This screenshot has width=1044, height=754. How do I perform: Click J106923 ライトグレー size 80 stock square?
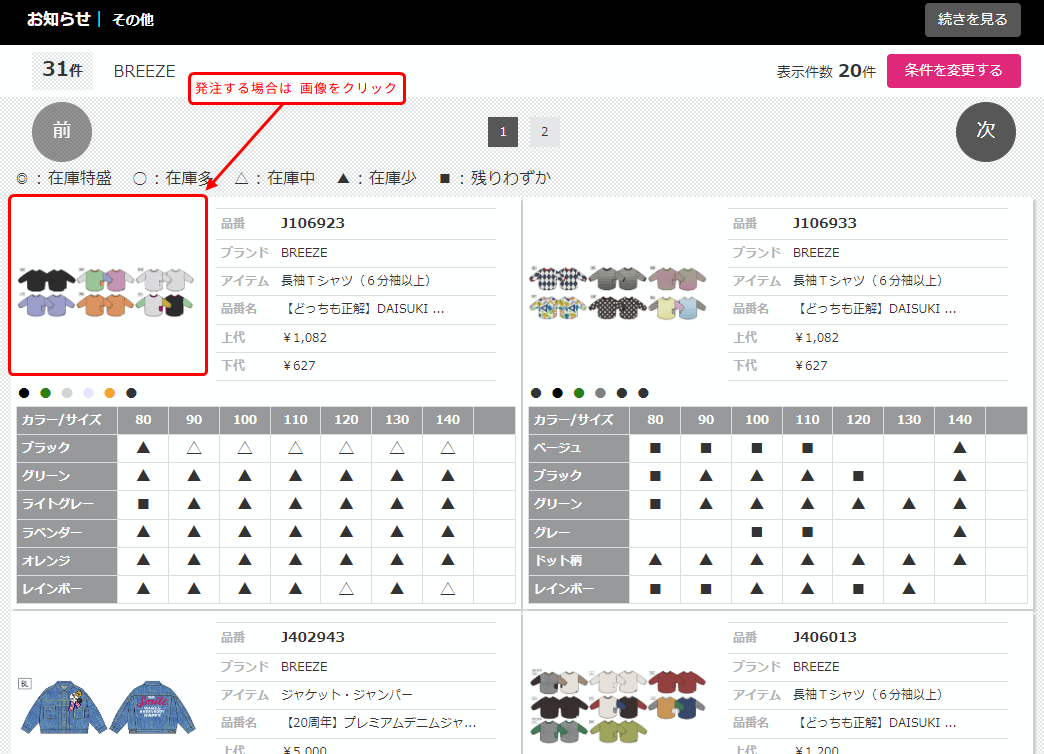[x=143, y=504]
